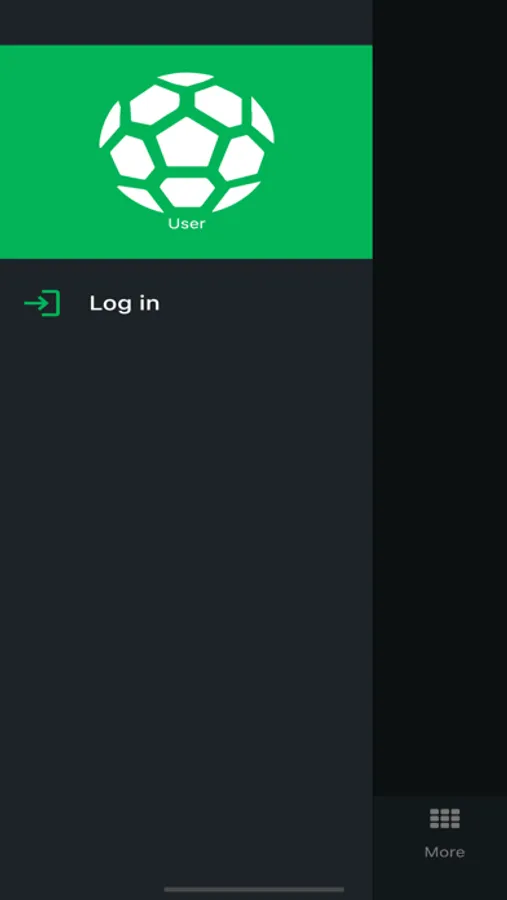Open the More tab label
Image resolution: width=507 pixels, height=900 pixels.
(x=444, y=852)
